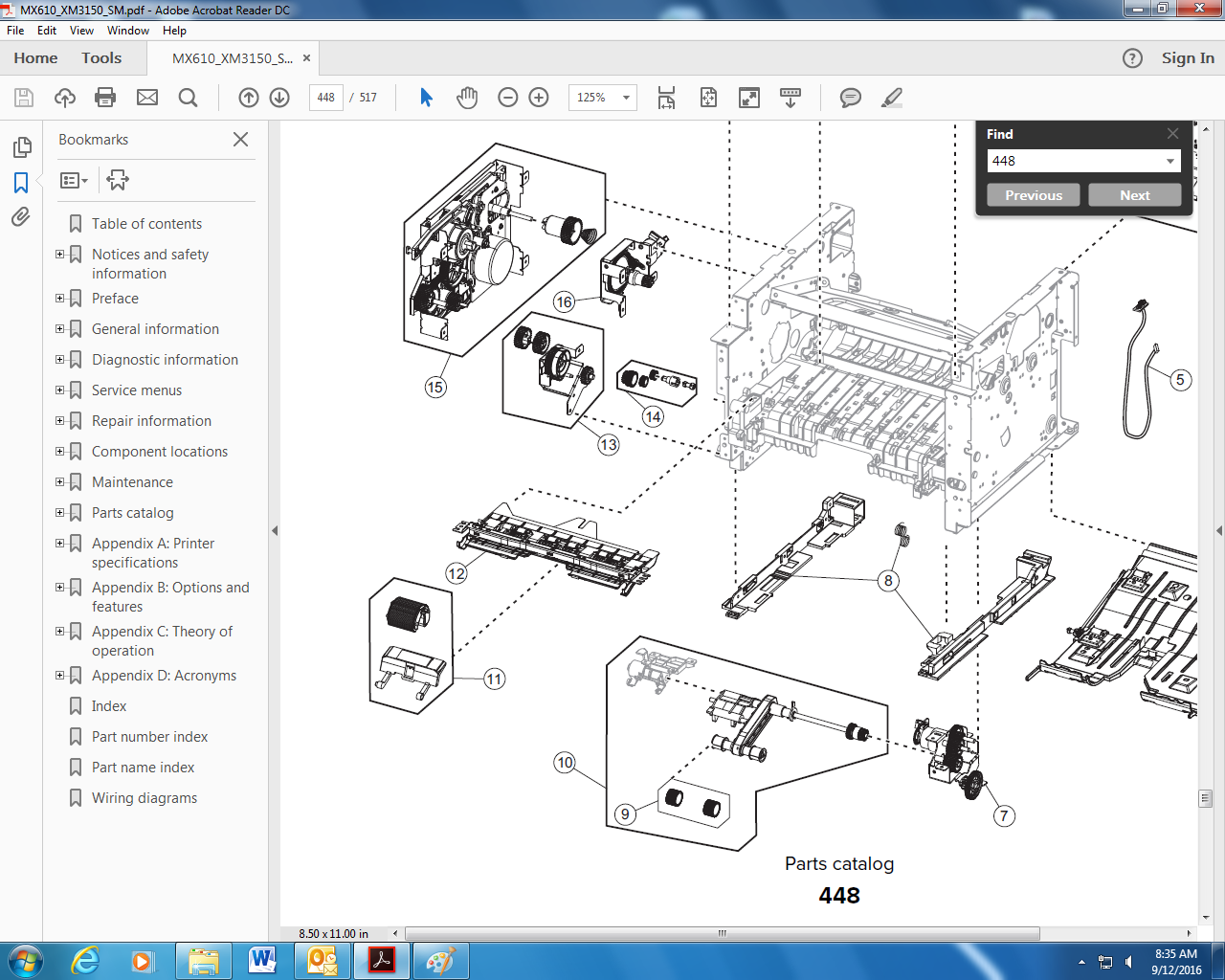Go to previous page arrow
Image resolution: width=1225 pixels, height=980 pixels.
pyautogui.click(x=249, y=98)
